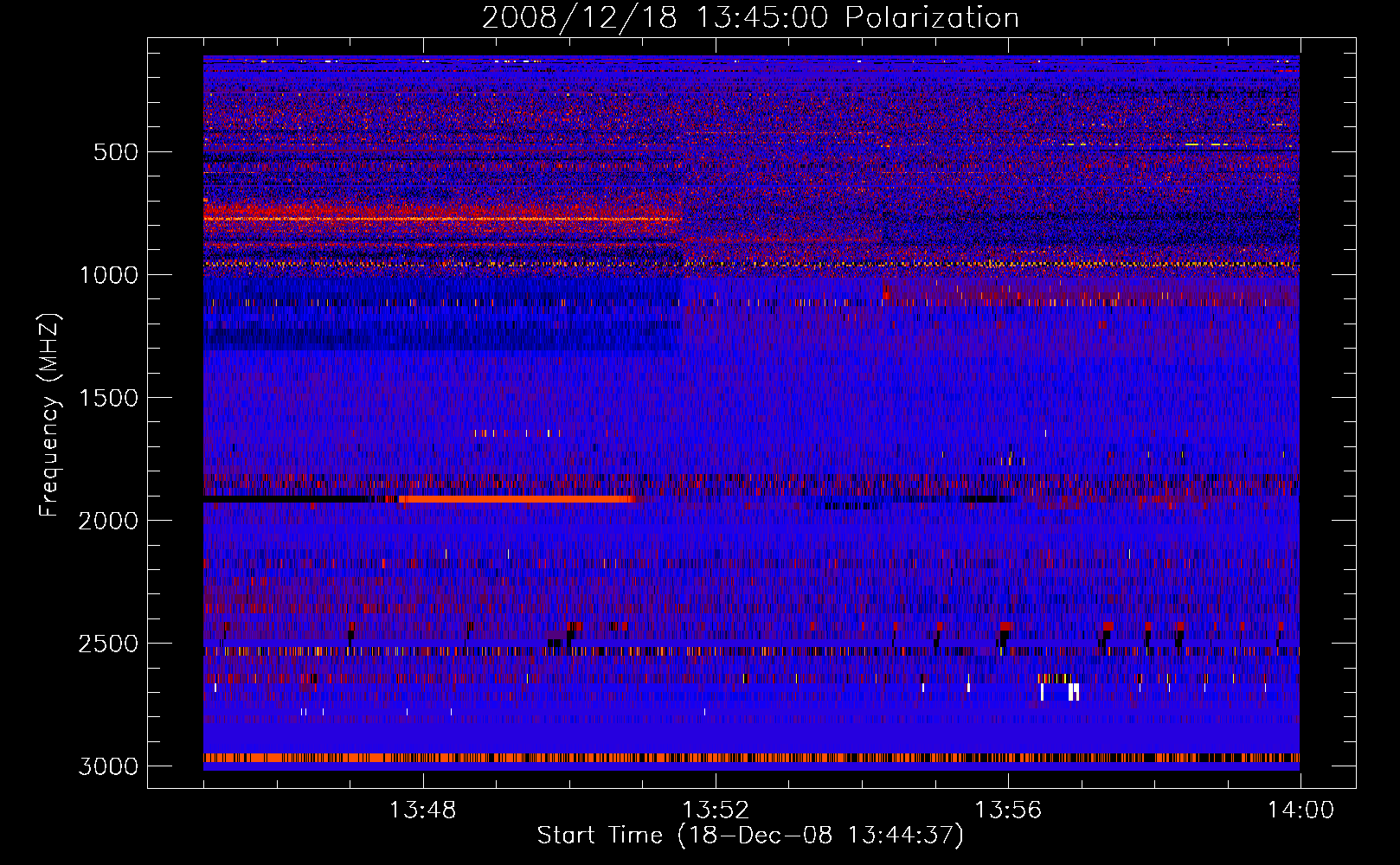Image resolution: width=1400 pixels, height=865 pixels.
Task: Click the 13:56 time tick label
Action: (x=1008, y=811)
